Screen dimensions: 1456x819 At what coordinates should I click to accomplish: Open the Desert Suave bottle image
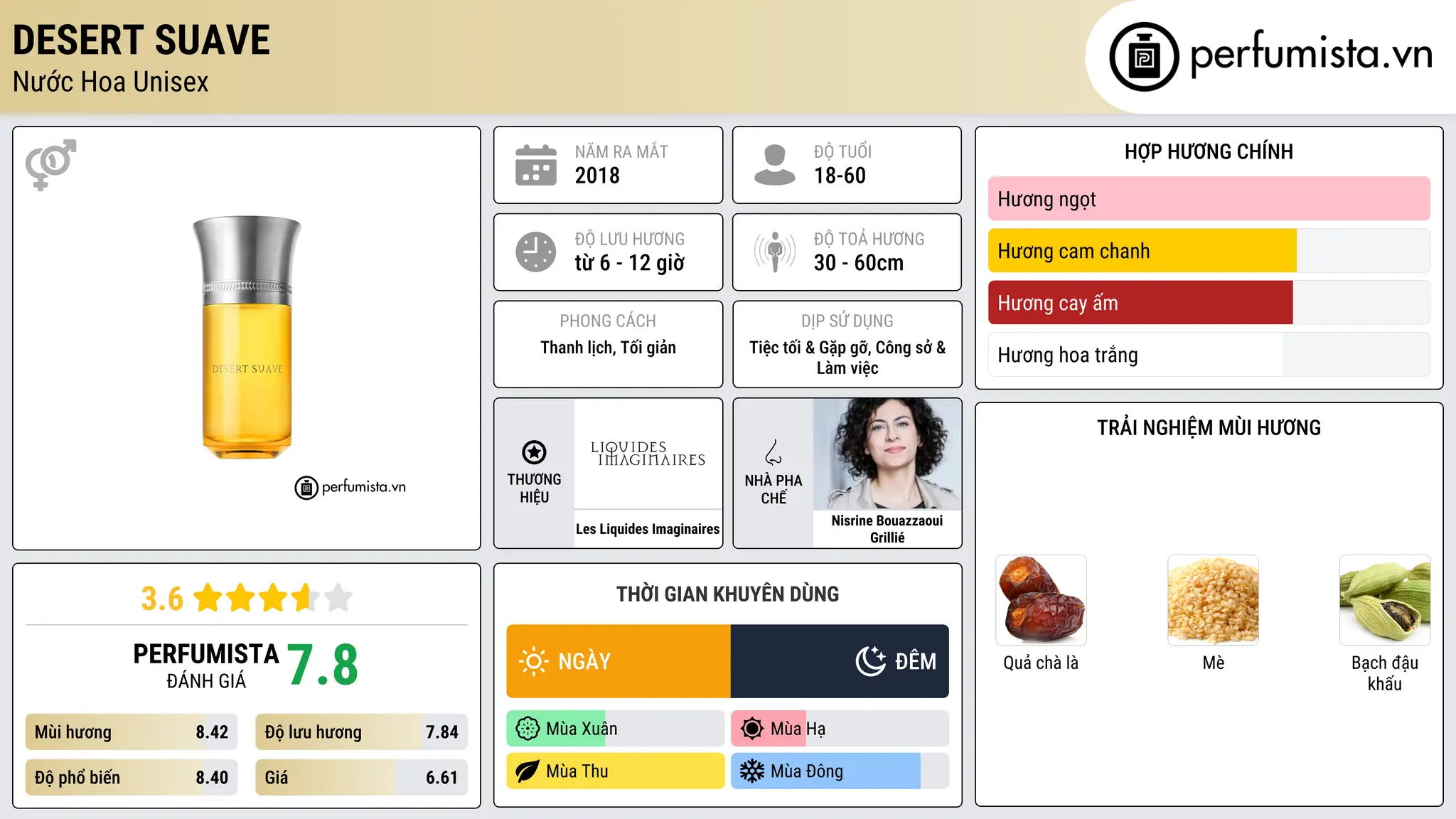coord(247,337)
